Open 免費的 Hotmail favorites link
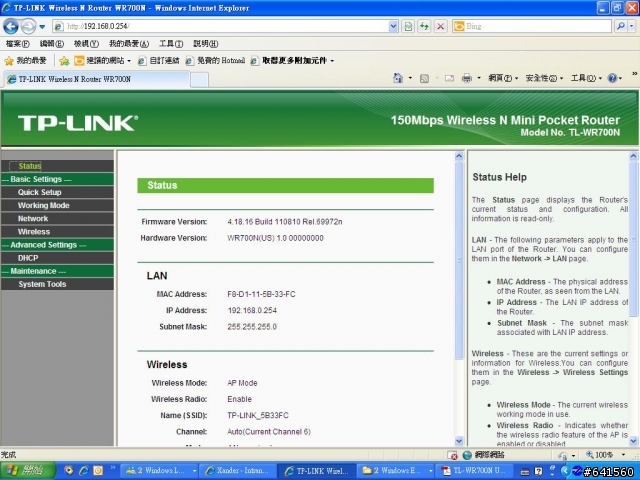Screen dimensions: 640x480 coord(215,61)
